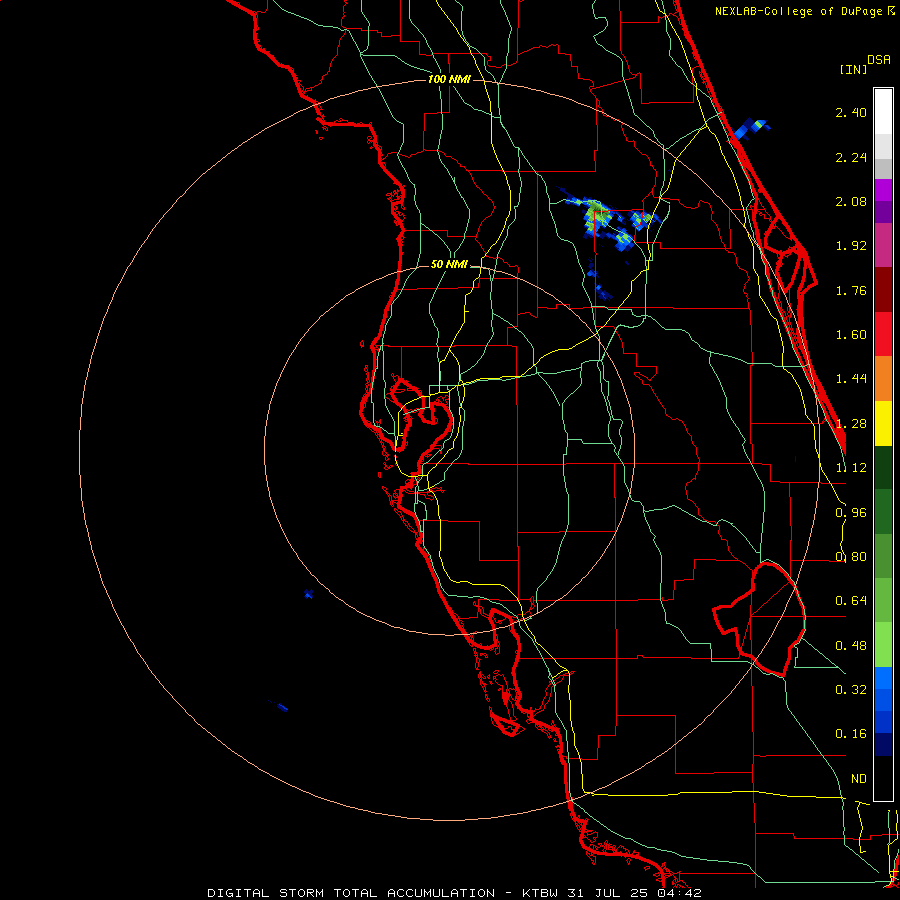Viewport: 900px width, 900px height.
Task: Click the 1.44 legend value
Action: [851, 379]
